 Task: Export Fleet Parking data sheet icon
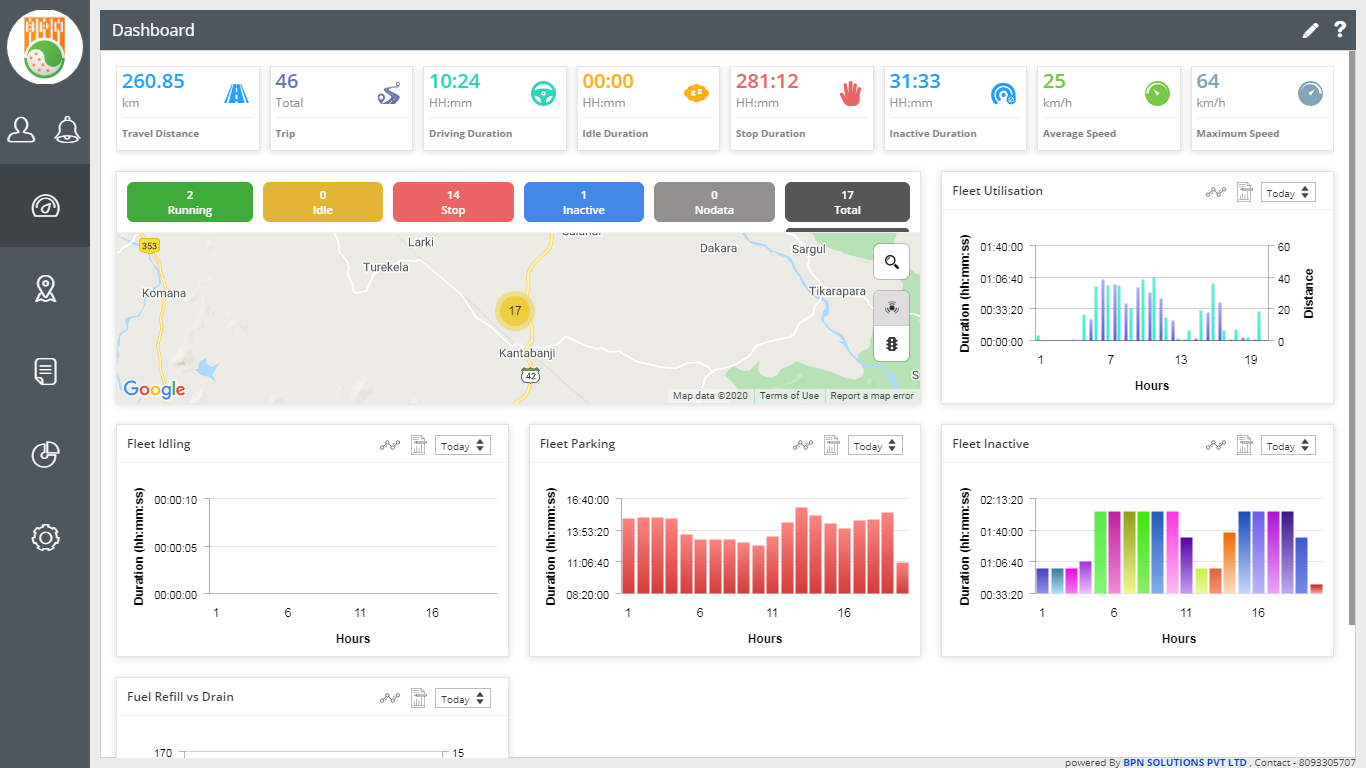[832, 445]
